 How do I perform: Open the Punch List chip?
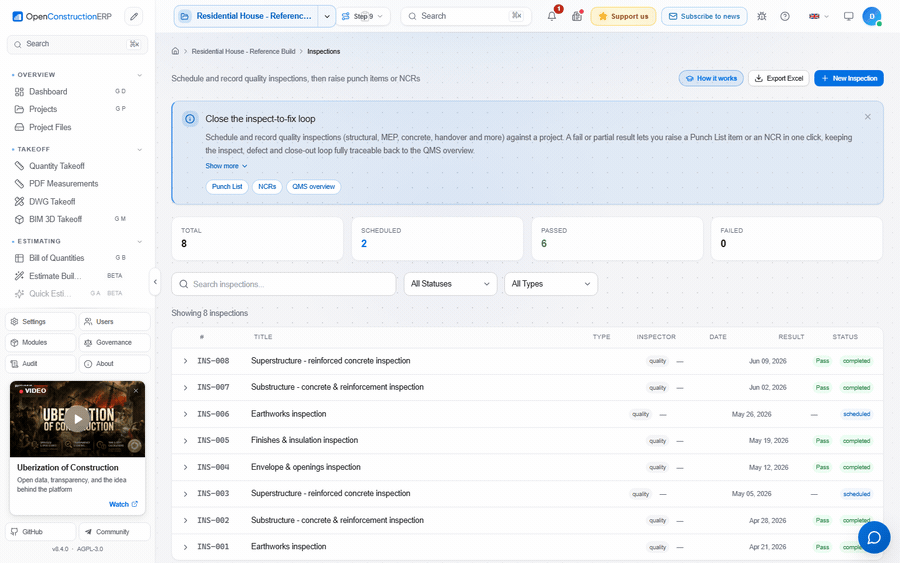click(227, 187)
